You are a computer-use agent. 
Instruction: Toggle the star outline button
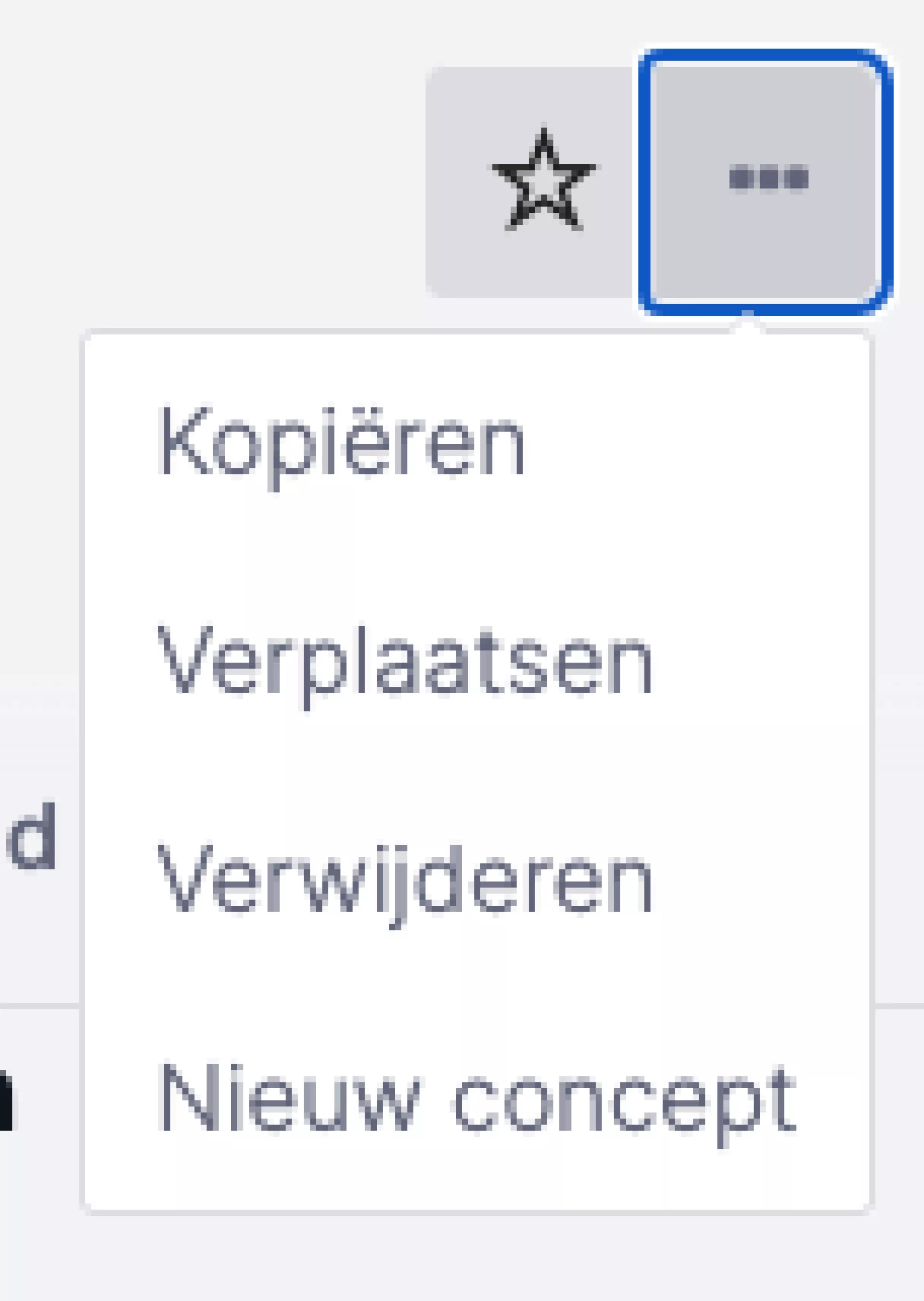click(x=543, y=181)
